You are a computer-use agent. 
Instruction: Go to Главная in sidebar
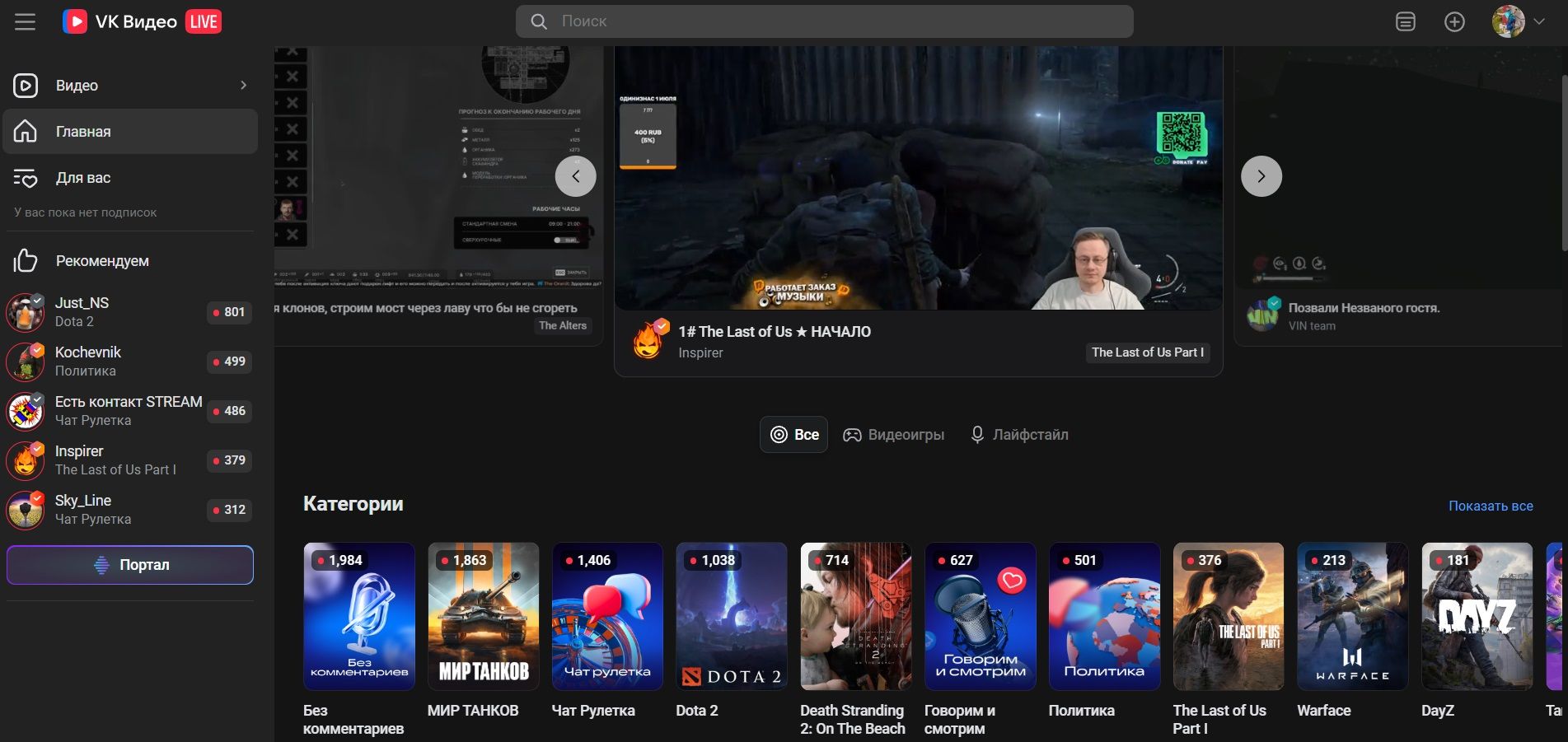pyautogui.click(x=130, y=131)
